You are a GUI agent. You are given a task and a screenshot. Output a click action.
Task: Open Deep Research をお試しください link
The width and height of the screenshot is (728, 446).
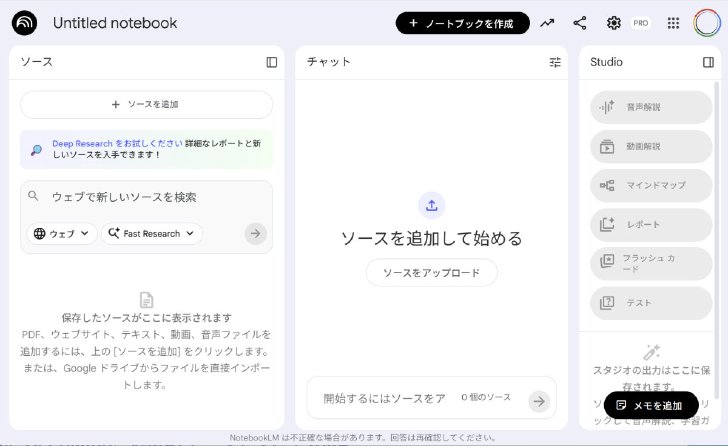(x=117, y=143)
